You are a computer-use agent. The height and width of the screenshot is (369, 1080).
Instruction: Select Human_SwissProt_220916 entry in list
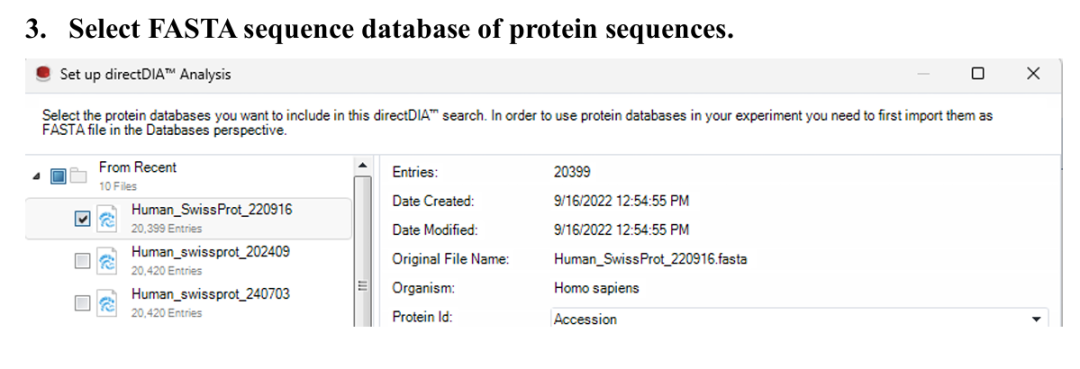tap(187, 219)
